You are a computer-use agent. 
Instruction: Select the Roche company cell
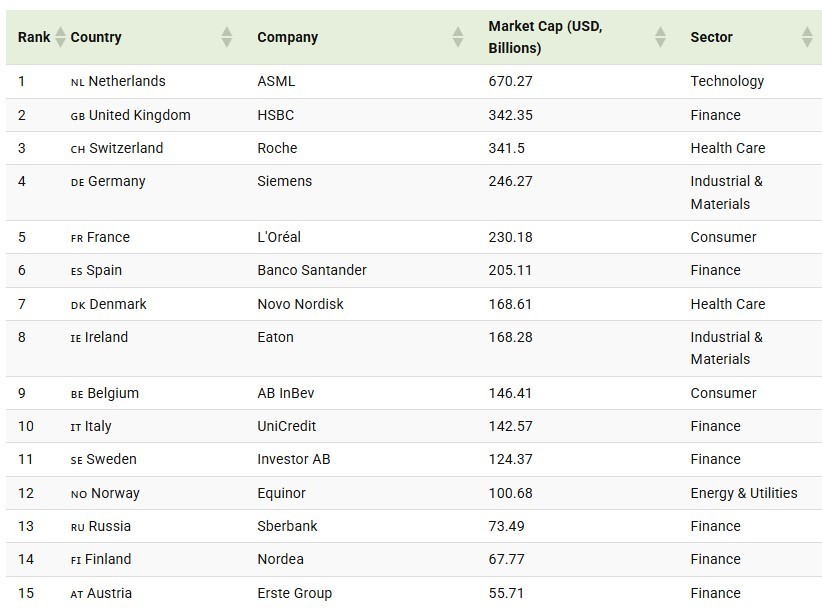pyautogui.click(x=277, y=148)
